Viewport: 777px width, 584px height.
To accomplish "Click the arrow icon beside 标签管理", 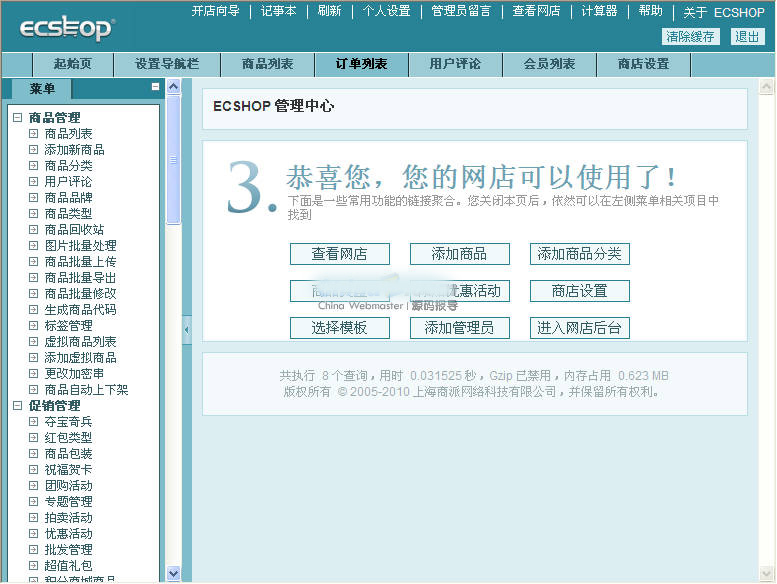I will [x=34, y=326].
